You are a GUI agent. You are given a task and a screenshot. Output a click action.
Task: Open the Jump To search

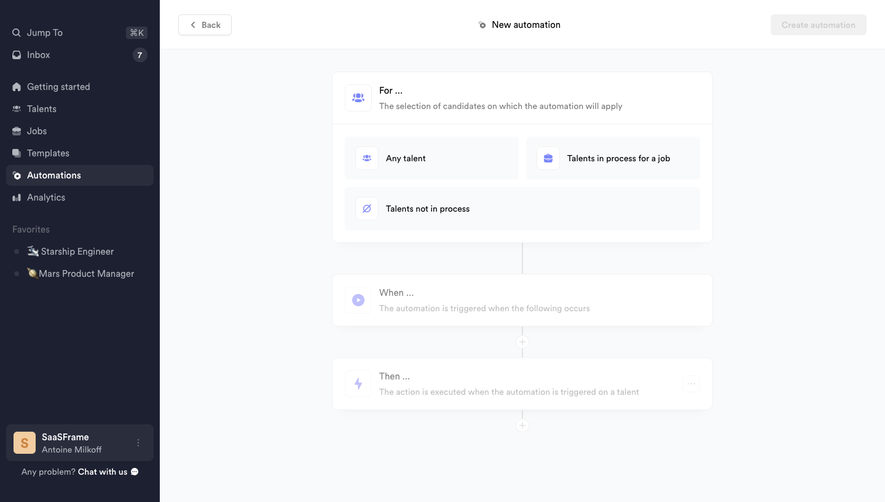point(80,33)
